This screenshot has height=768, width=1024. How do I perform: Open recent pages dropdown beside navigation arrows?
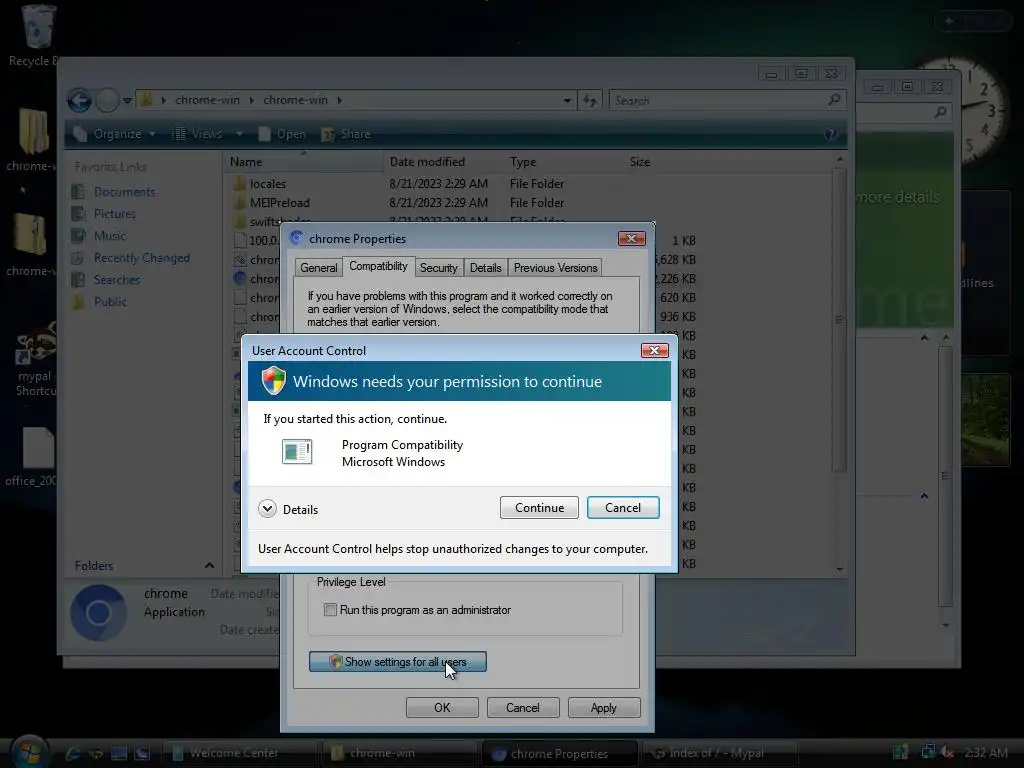(x=127, y=101)
